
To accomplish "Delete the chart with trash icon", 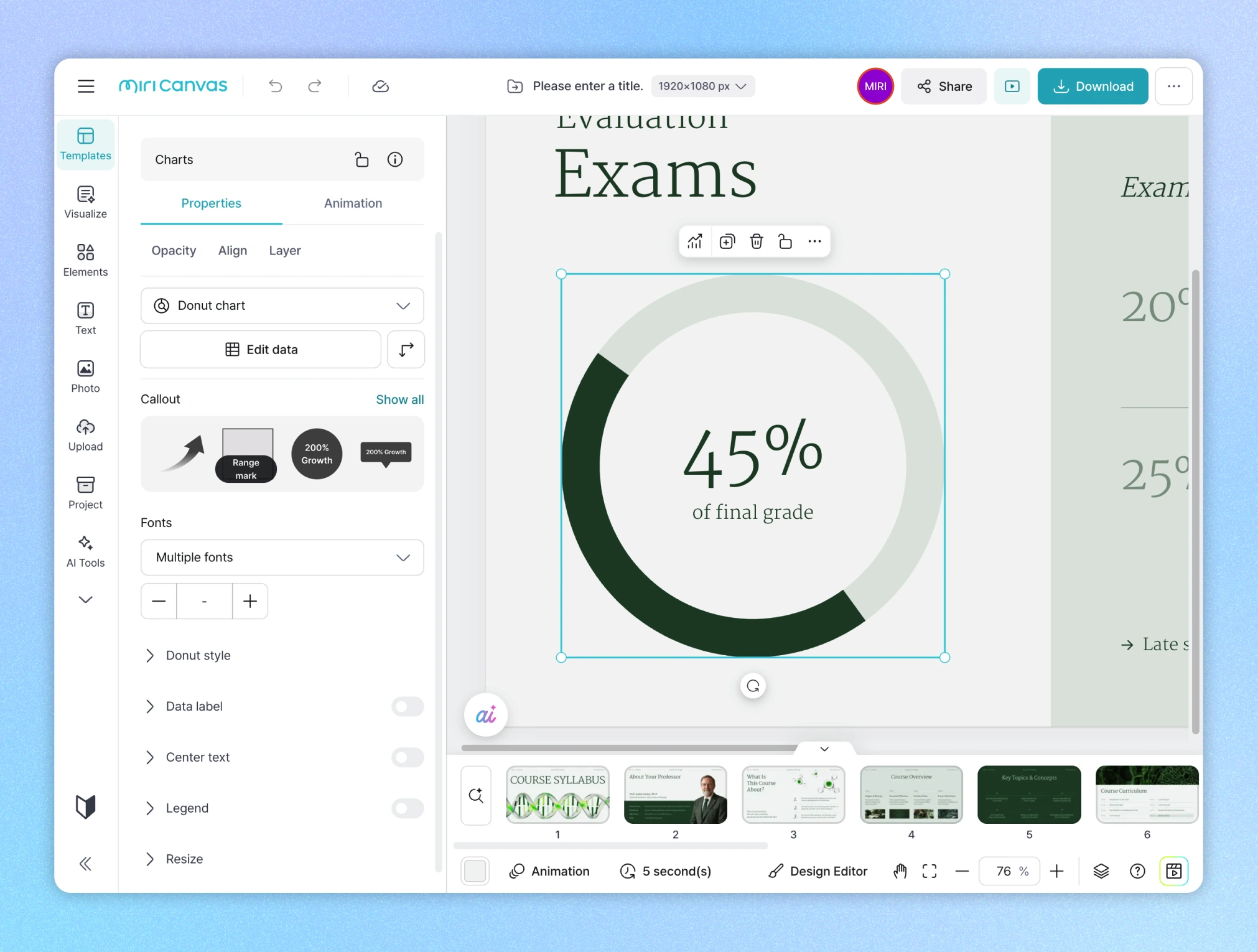I will click(x=756, y=241).
